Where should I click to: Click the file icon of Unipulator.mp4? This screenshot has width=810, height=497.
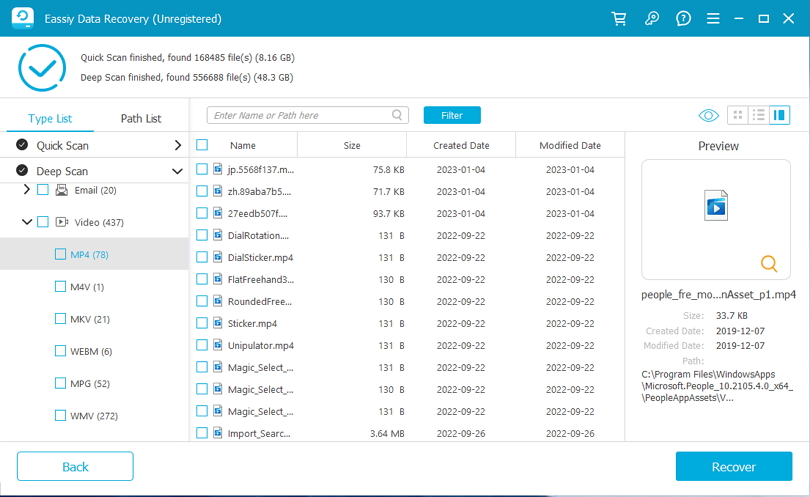[218, 345]
